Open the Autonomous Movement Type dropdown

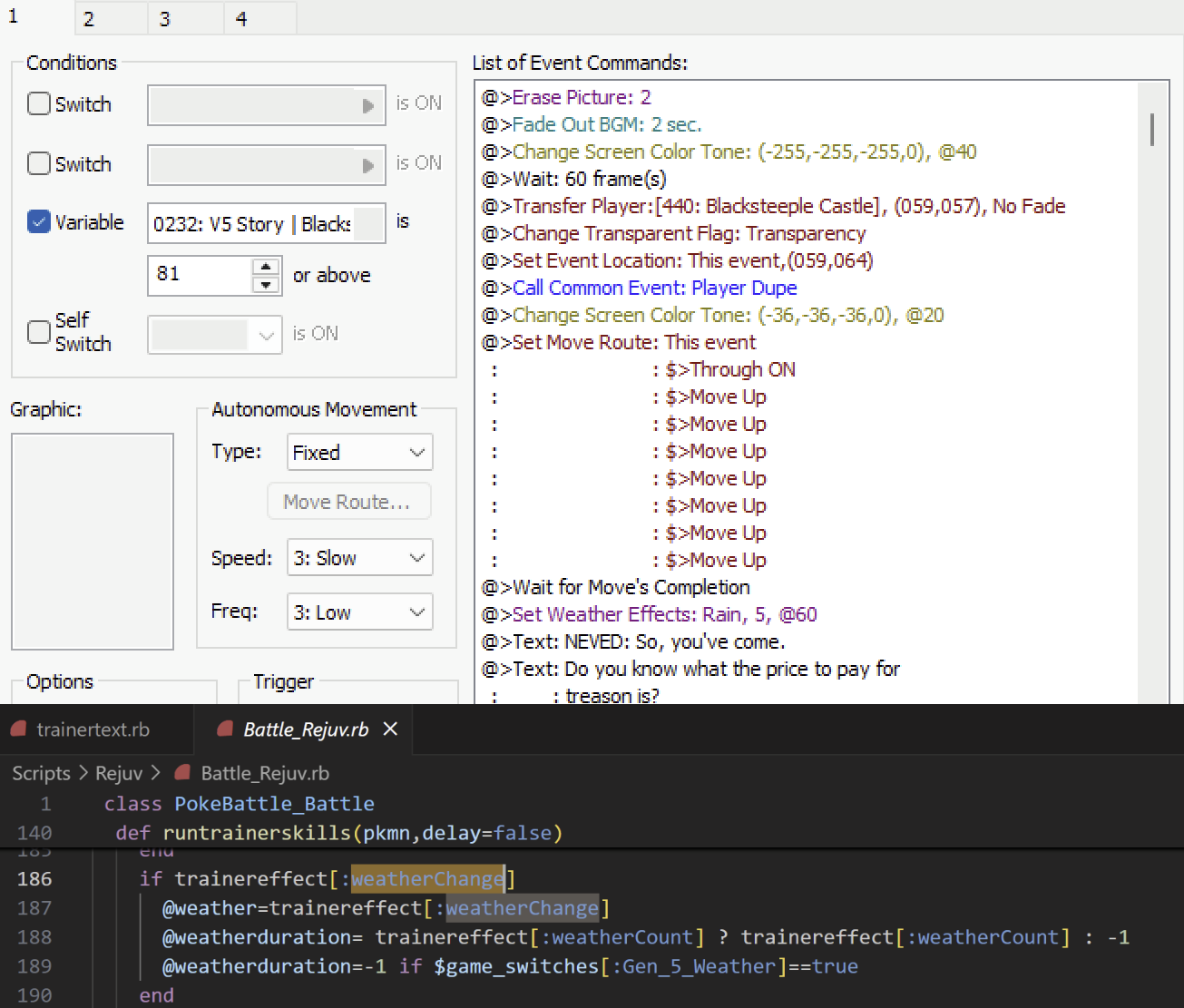click(359, 452)
